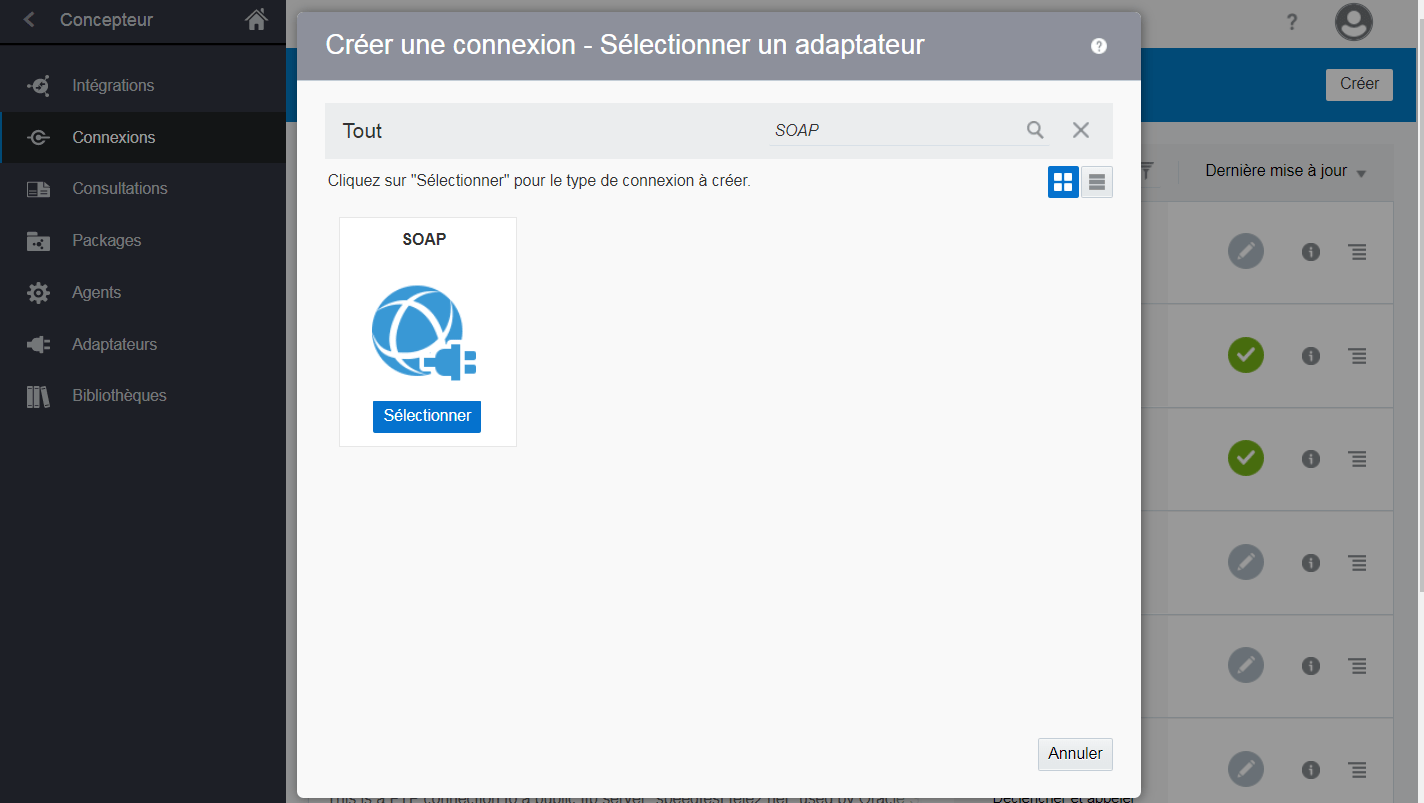Click the SOAP search input field
1424x803 pixels.
pyautogui.click(x=890, y=130)
